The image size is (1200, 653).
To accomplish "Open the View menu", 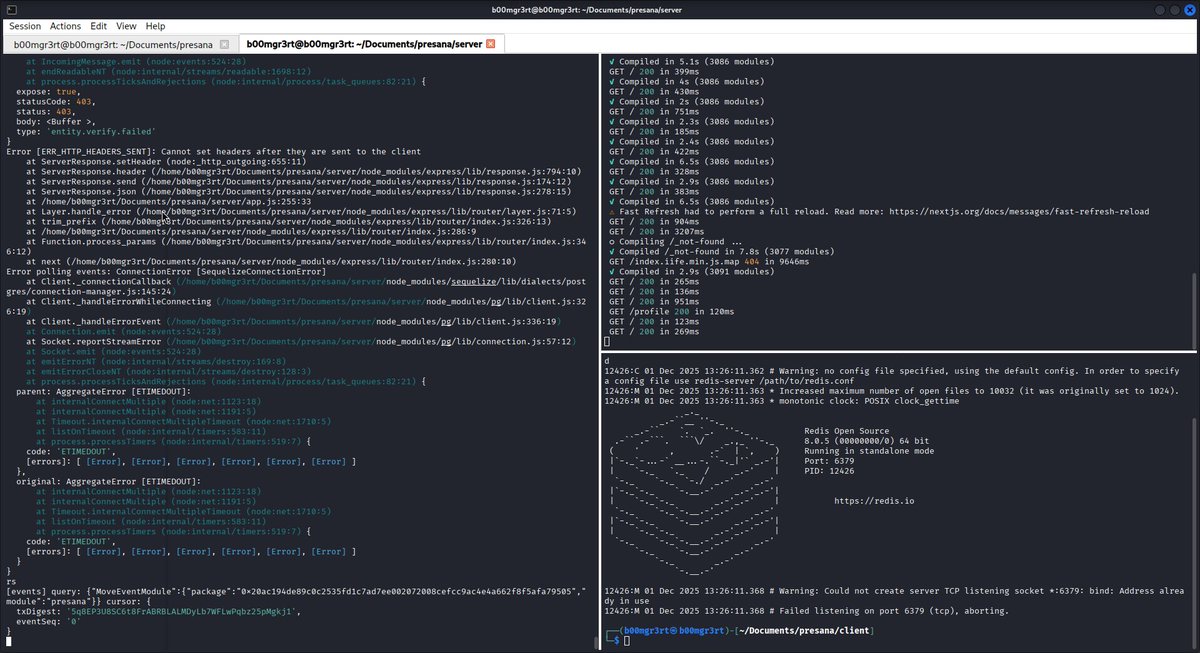I will point(126,25).
